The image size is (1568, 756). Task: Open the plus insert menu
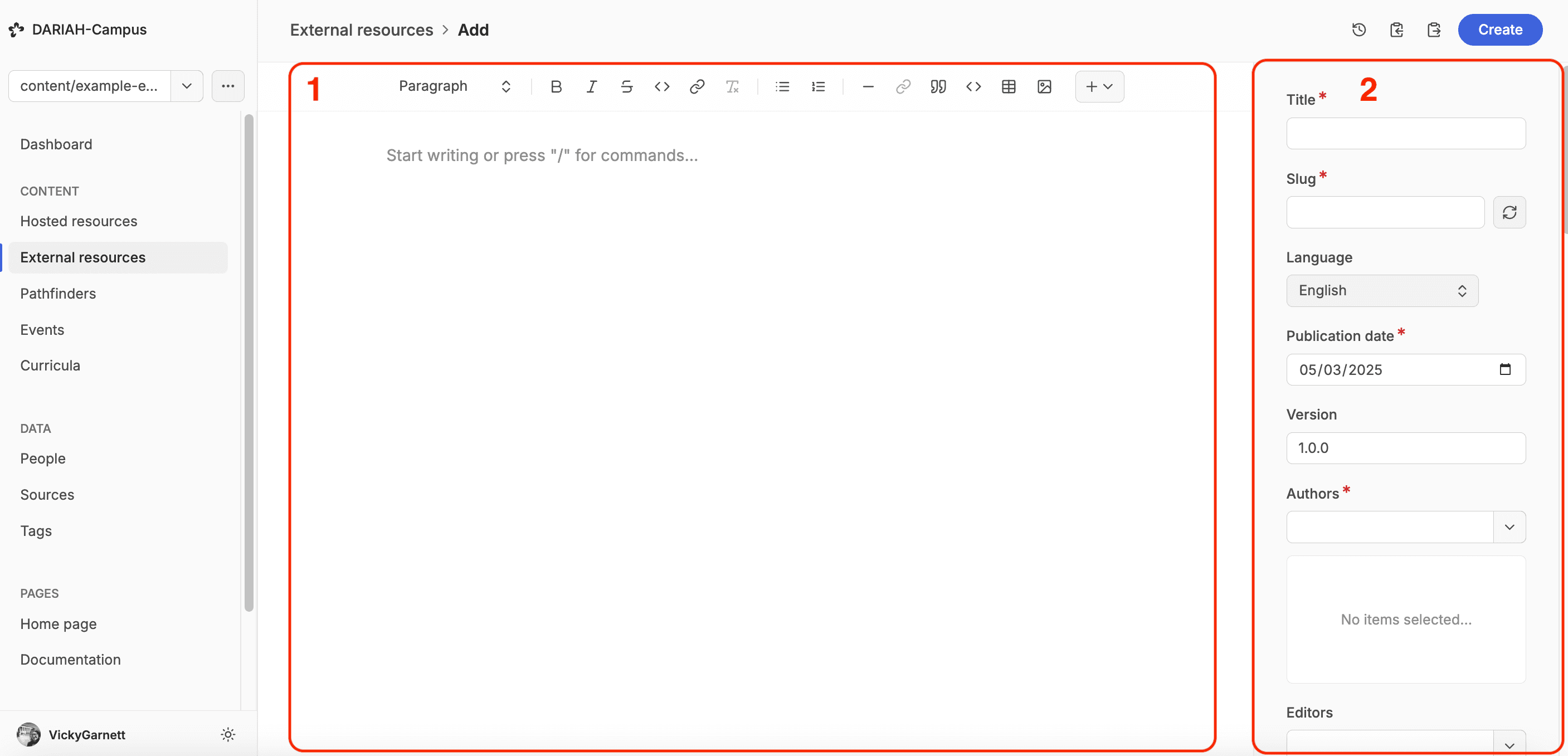1099,86
